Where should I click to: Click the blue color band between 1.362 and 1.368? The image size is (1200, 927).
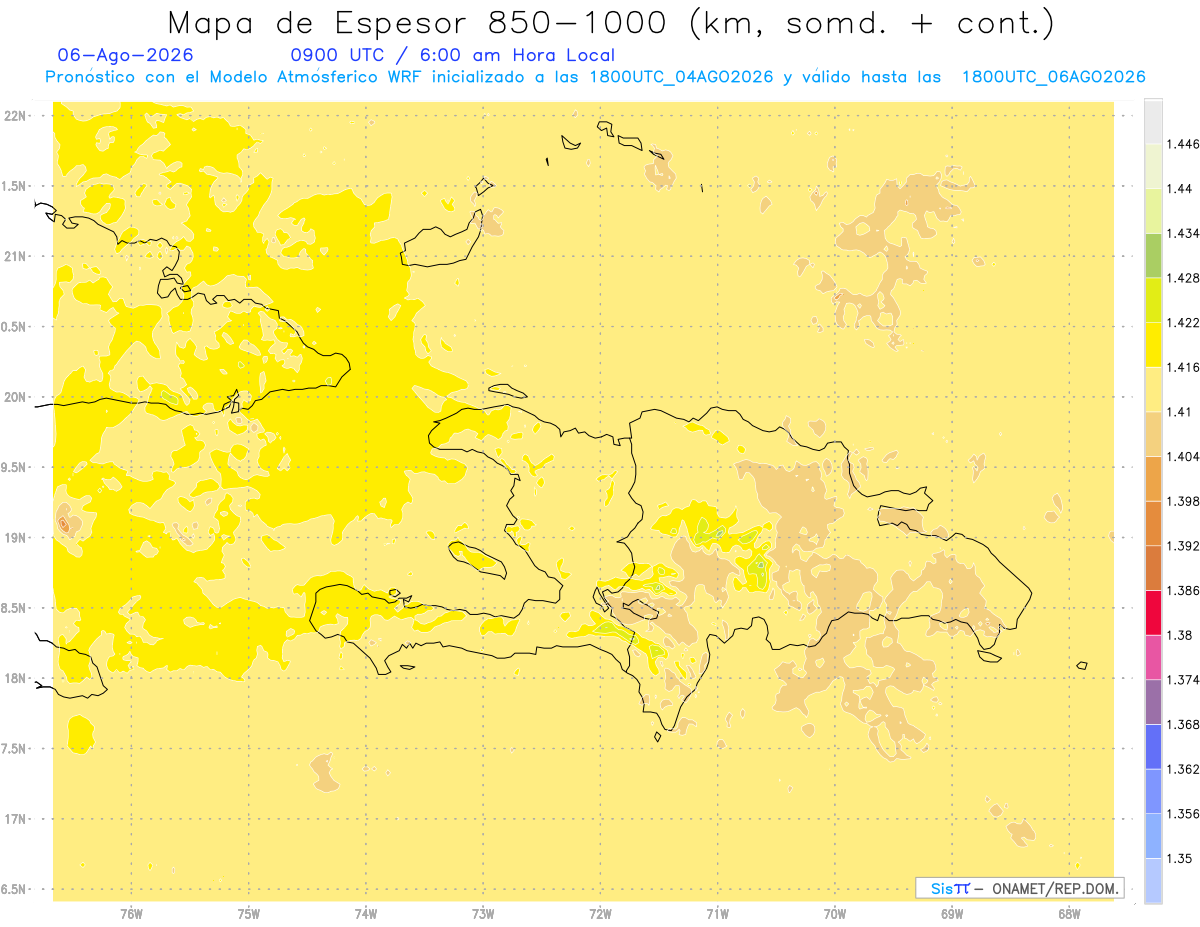(x=1153, y=747)
